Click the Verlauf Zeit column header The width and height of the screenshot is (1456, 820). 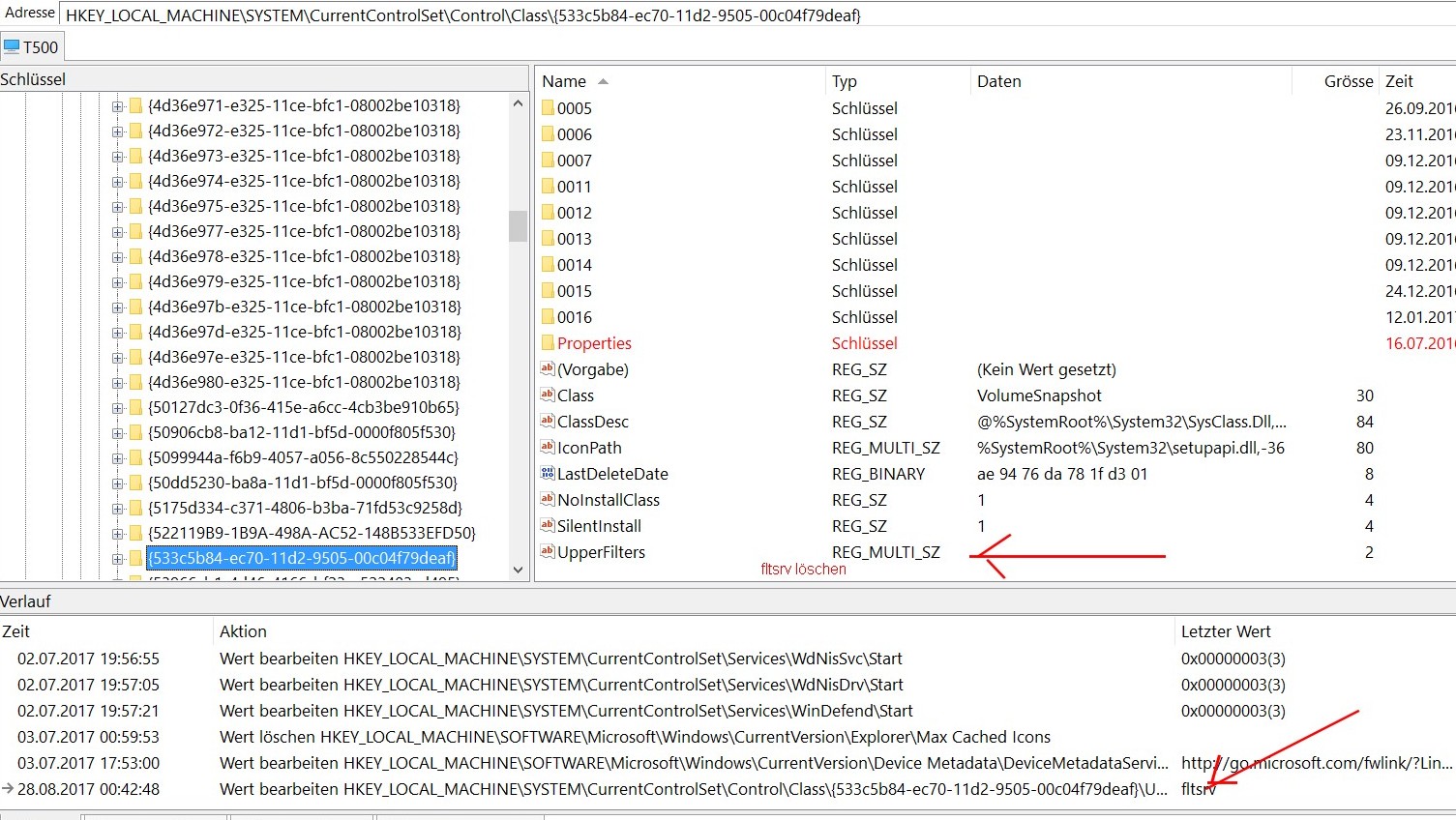tap(105, 631)
